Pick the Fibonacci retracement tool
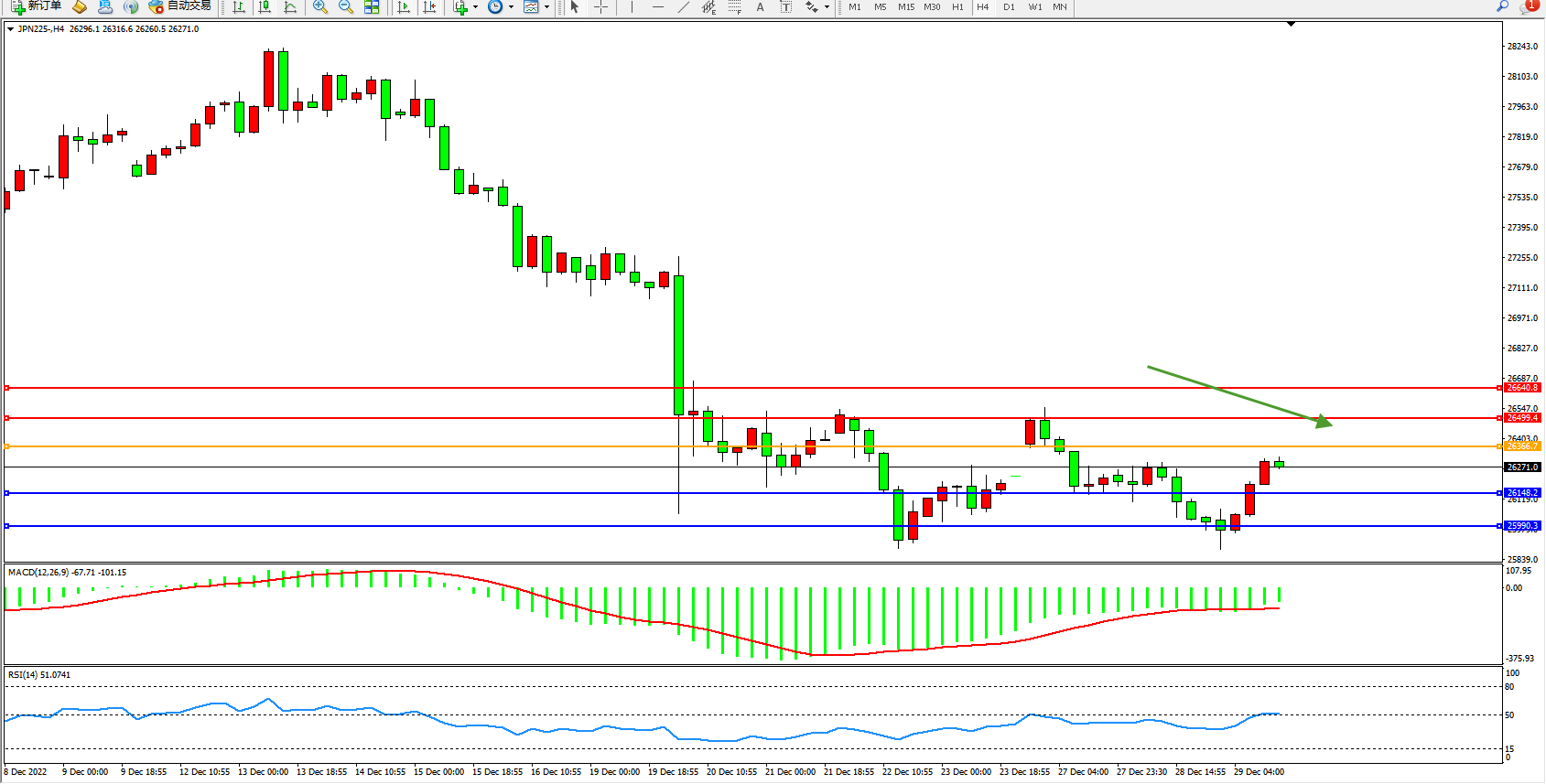 [x=734, y=7]
